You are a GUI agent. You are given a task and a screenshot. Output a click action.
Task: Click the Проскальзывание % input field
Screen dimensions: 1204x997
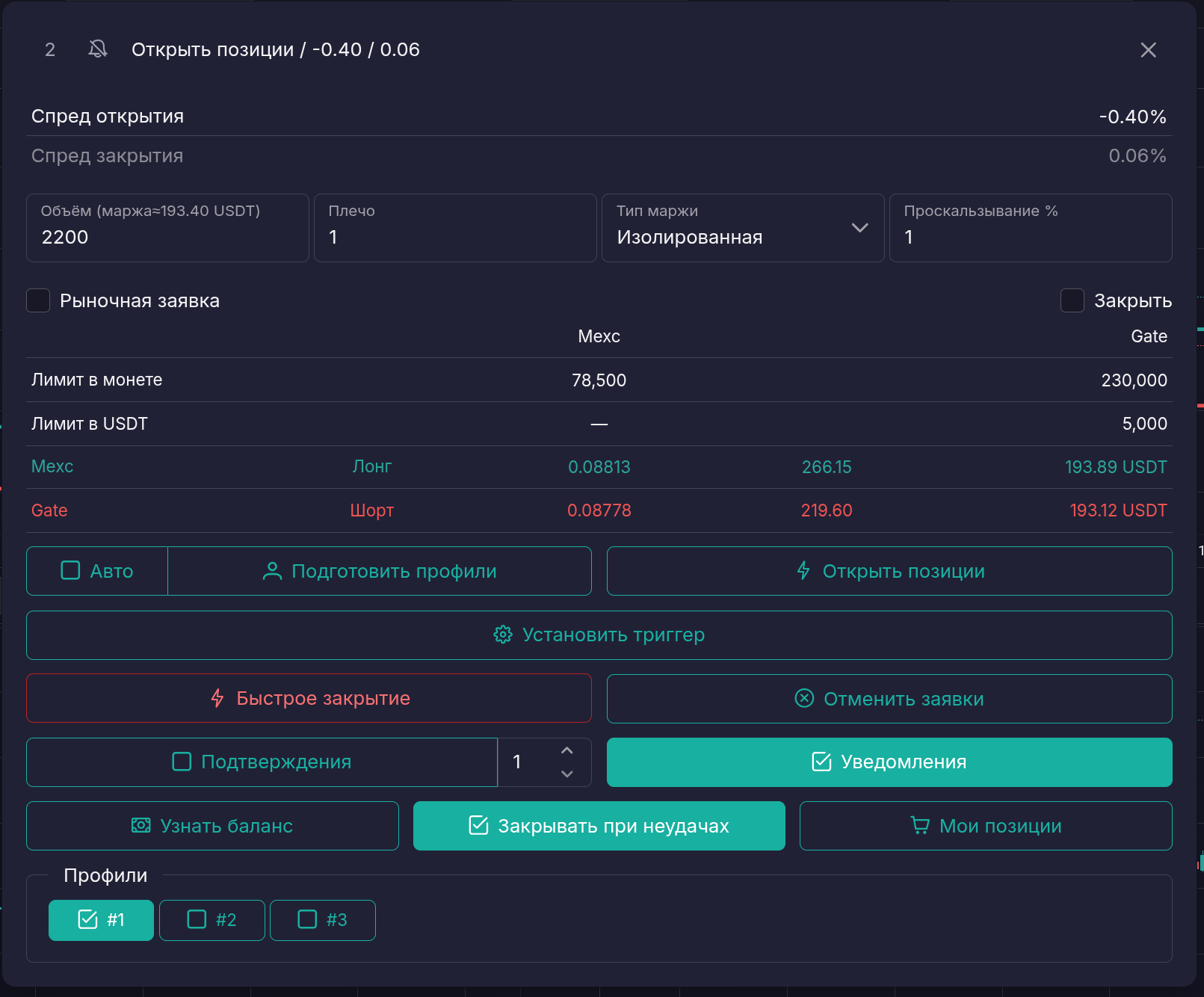pos(1031,228)
